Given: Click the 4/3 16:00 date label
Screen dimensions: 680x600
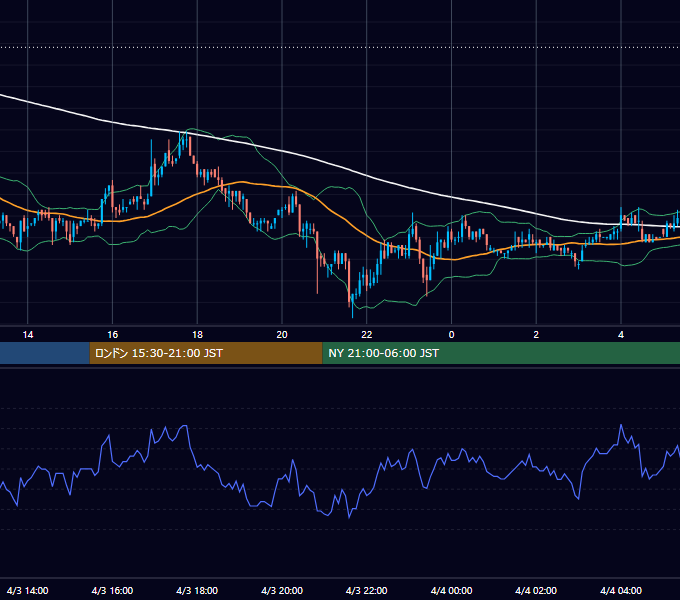Looking at the screenshot, I should coord(112,590).
